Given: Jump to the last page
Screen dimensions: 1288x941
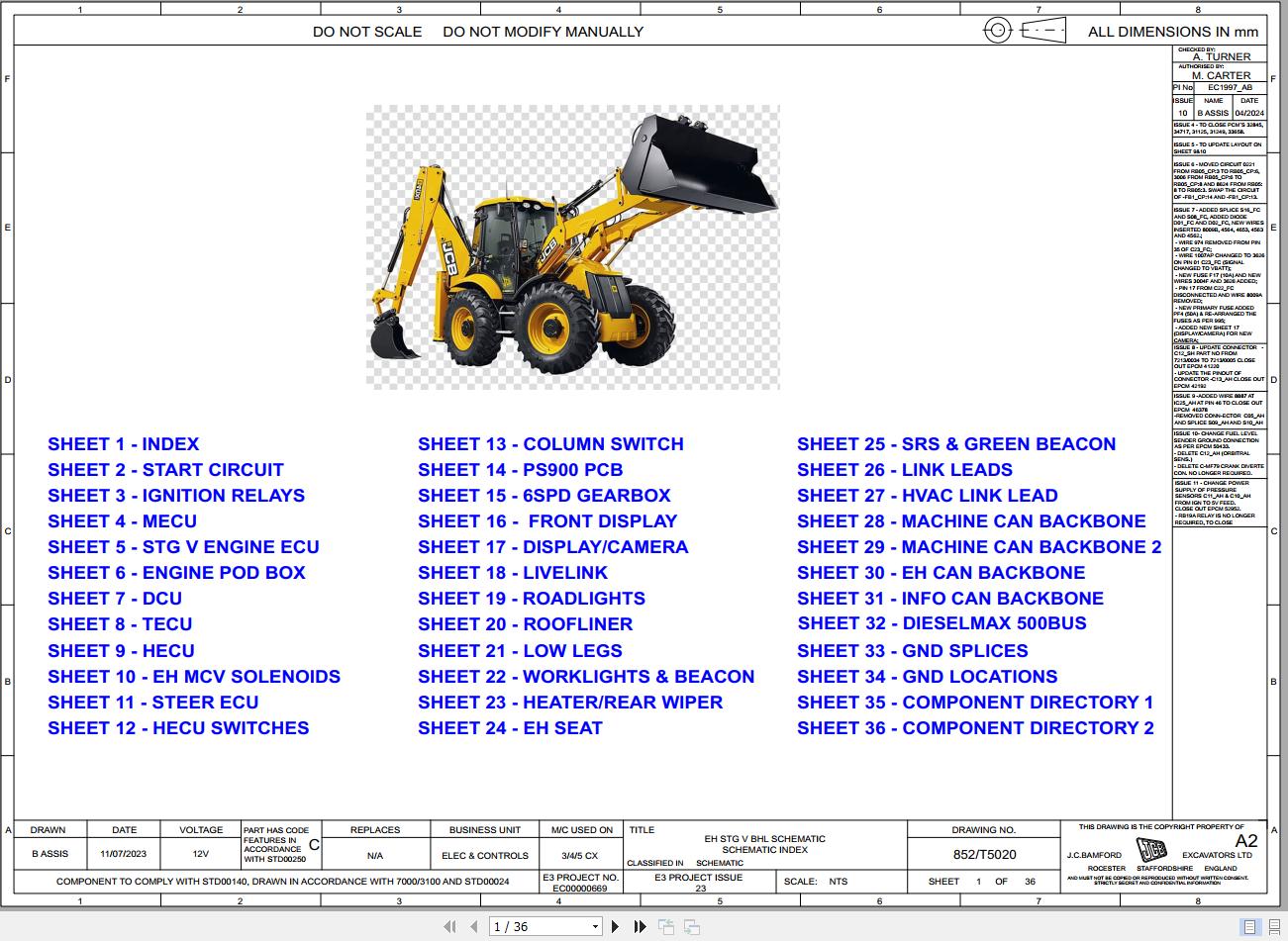Looking at the screenshot, I should [x=640, y=926].
